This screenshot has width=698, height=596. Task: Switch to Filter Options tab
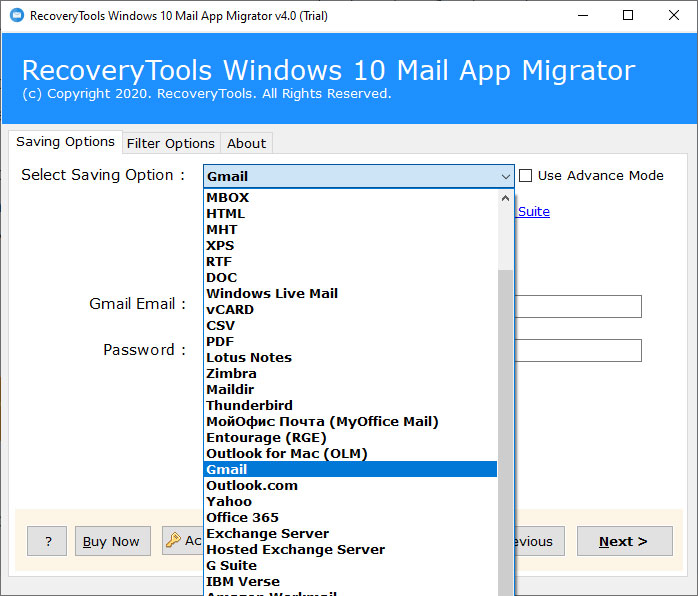[171, 143]
